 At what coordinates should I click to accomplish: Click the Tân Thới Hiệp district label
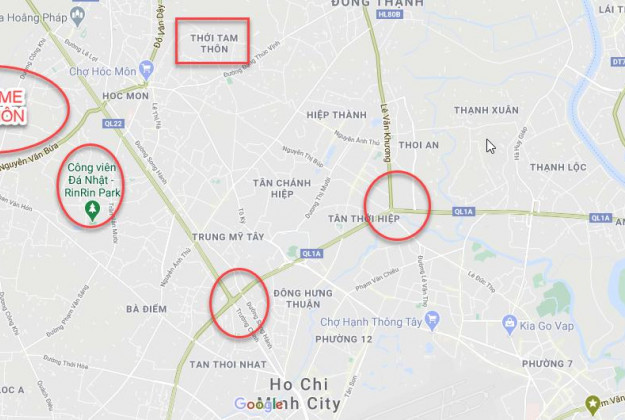pyautogui.click(x=364, y=219)
